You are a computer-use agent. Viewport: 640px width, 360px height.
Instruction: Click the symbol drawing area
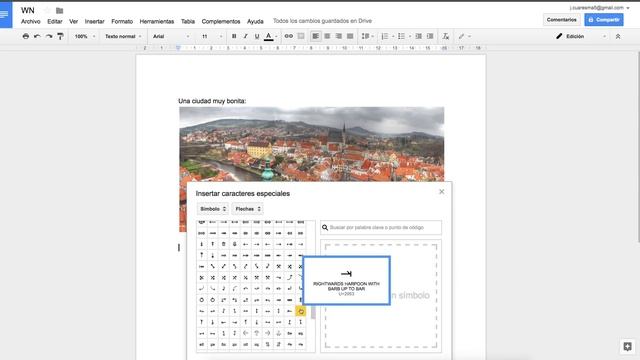pyautogui.click(x=381, y=296)
